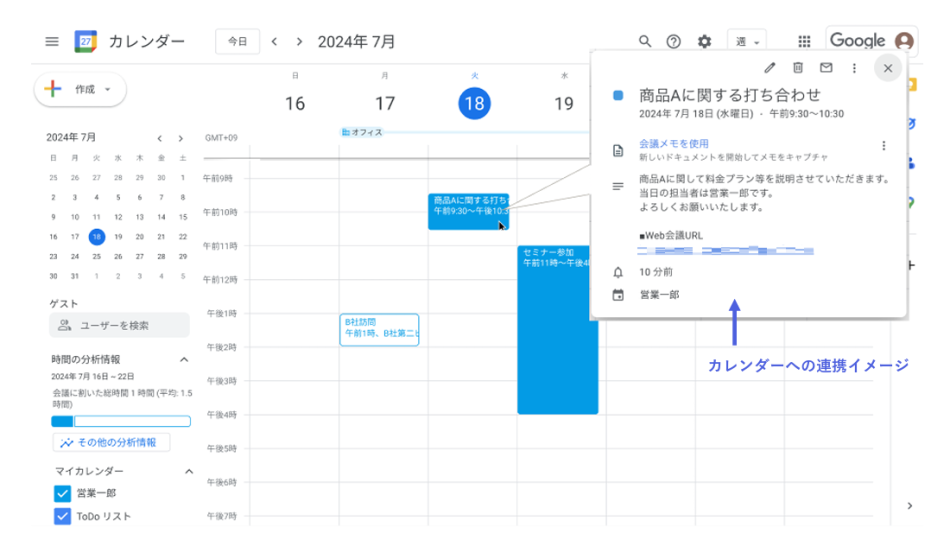Open the settings gear icon

click(x=704, y=41)
